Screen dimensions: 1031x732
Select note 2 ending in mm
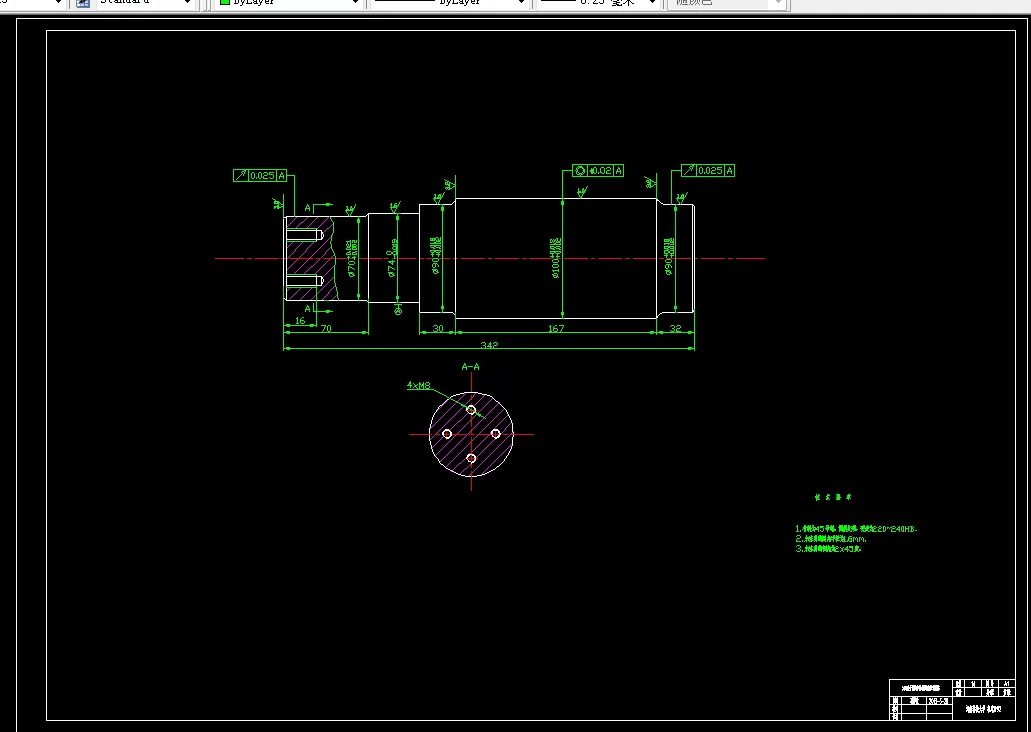(831, 539)
